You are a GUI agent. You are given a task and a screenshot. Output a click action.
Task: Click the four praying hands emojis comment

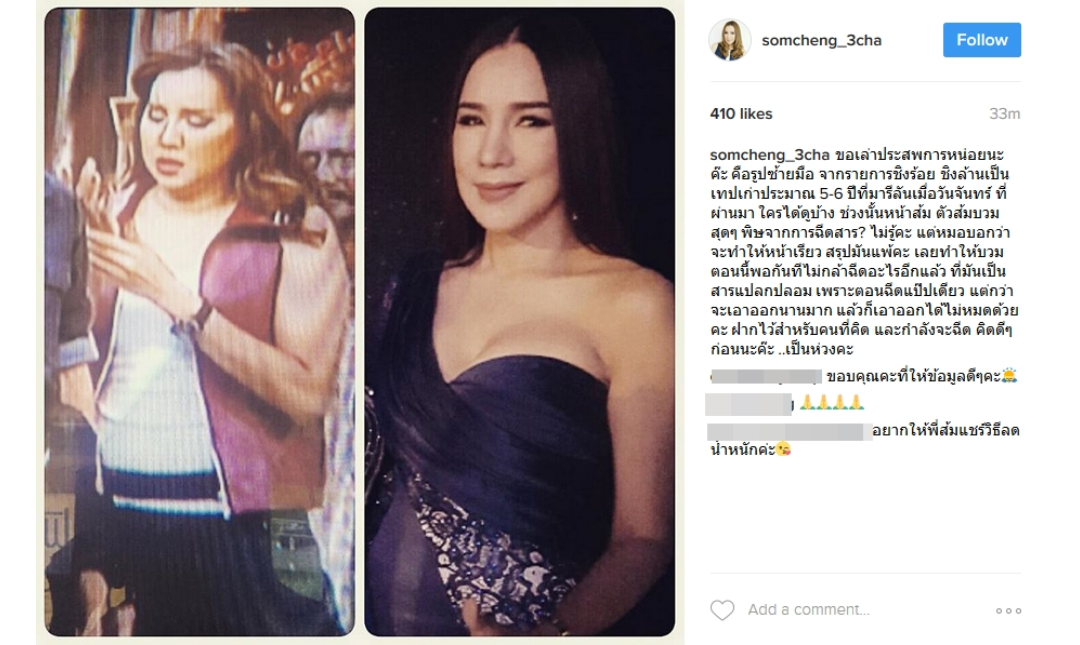pos(831,402)
